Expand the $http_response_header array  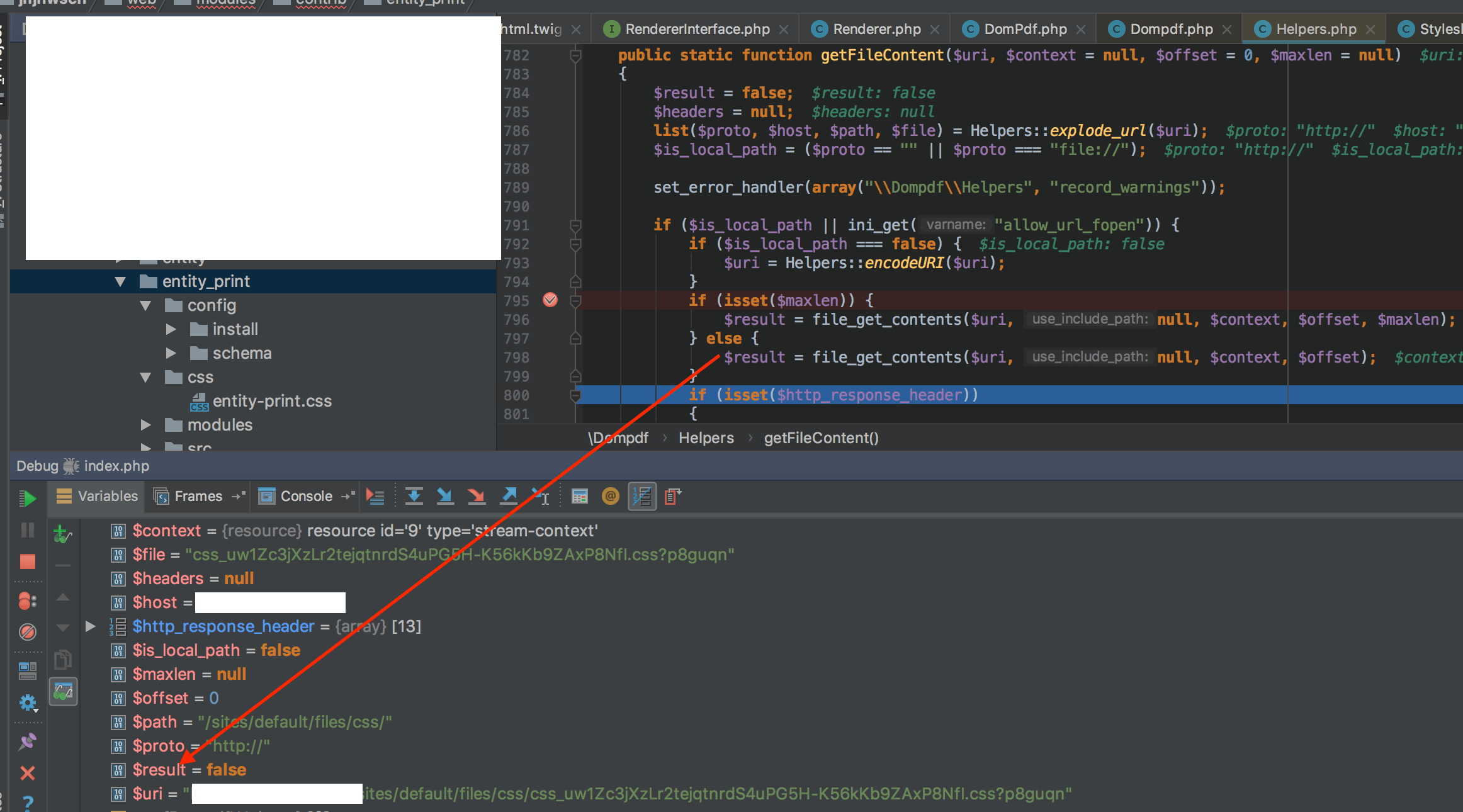coord(90,626)
